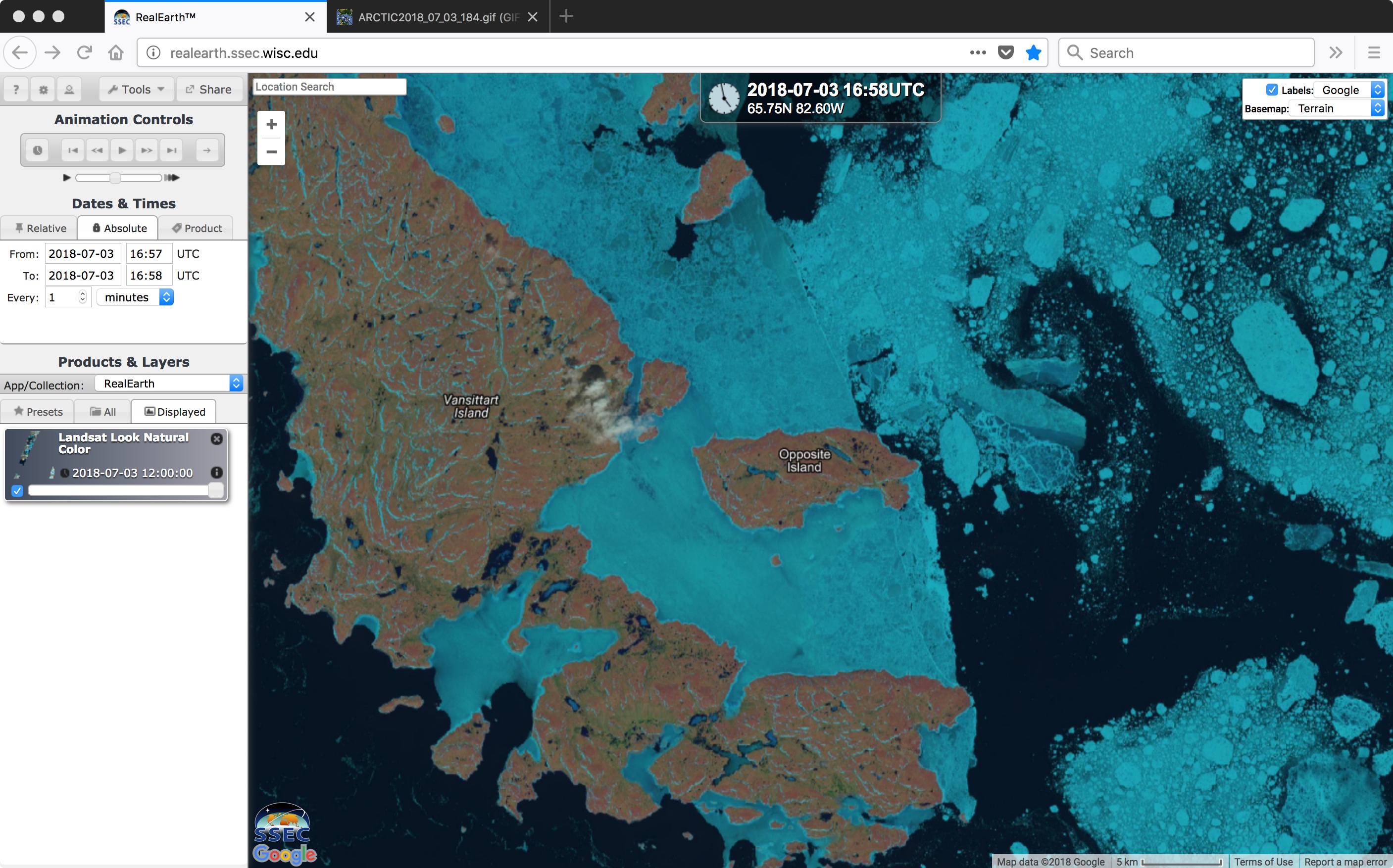Toggle visibility of Landsat Look Natural Color layer
This screenshot has height=868, width=1393.
[x=17, y=491]
